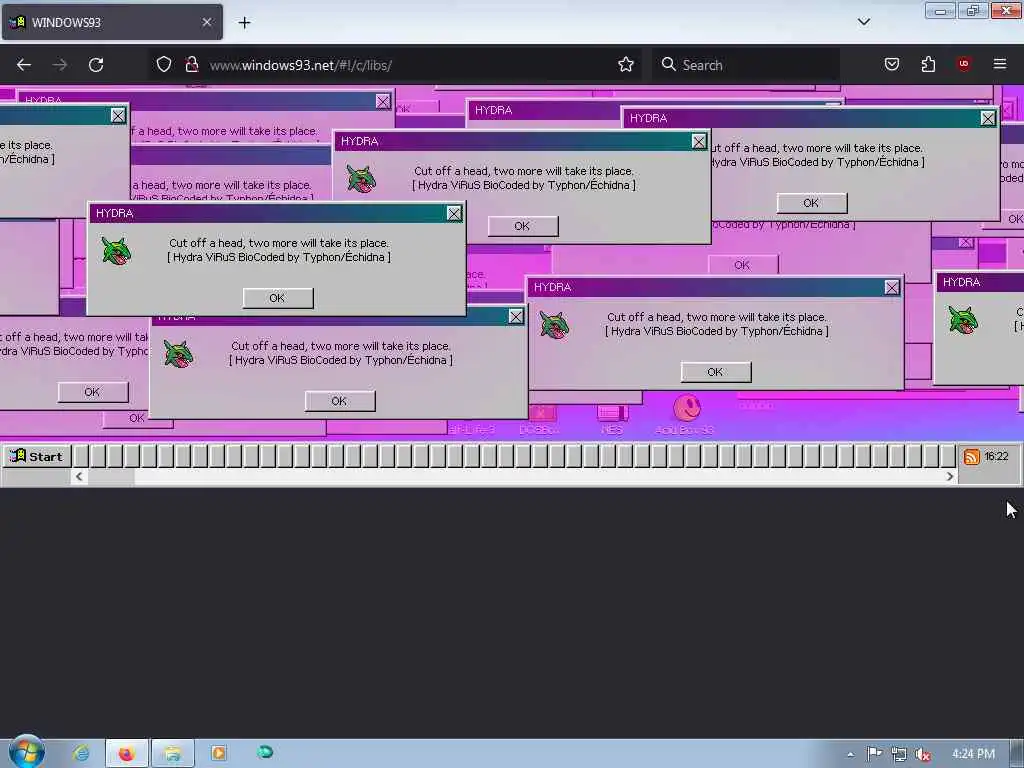The width and height of the screenshot is (1024, 768).
Task: Click the network icon in system tray
Action: [899, 754]
